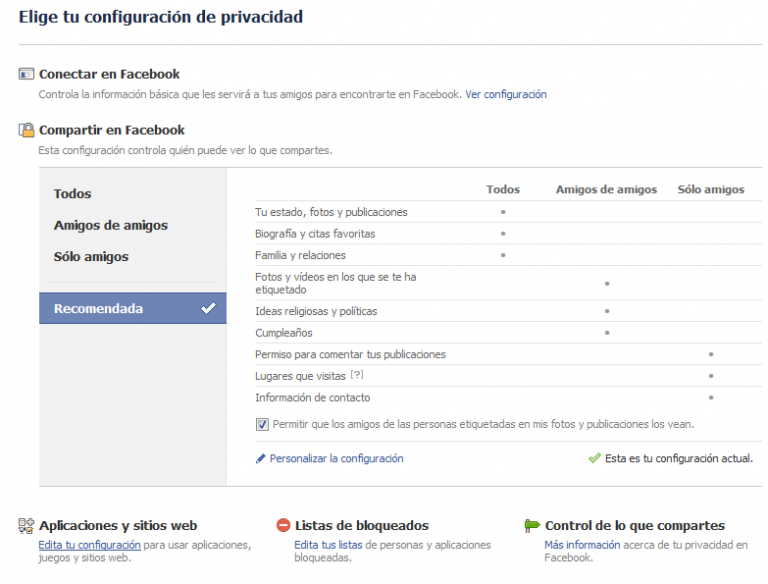Screen dimensions: 768x584
Task: Click the Más información link
Action: [x=582, y=545]
